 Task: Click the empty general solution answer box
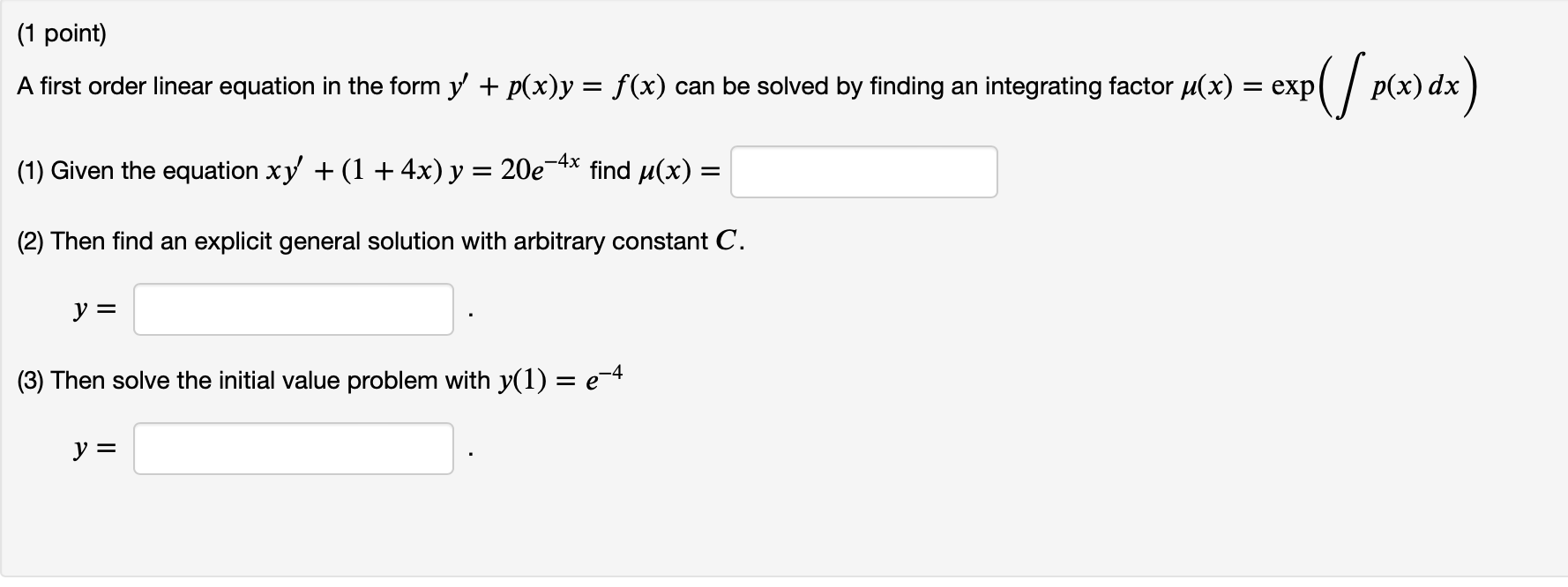click(293, 309)
